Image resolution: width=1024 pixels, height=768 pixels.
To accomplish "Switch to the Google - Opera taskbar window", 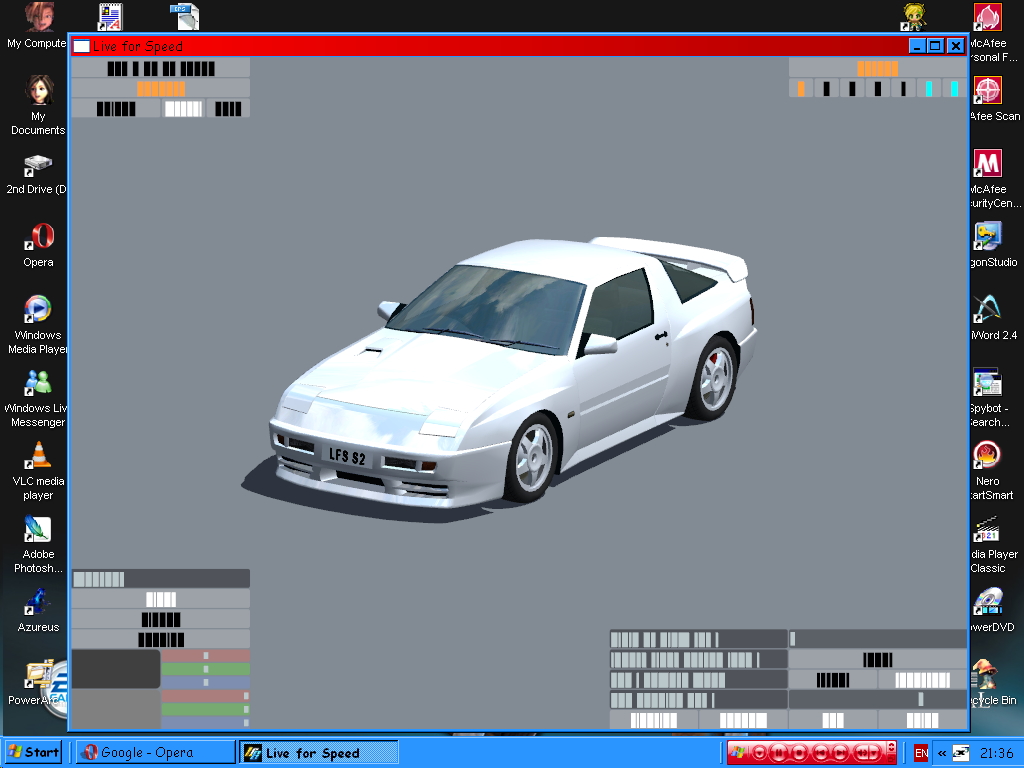I will click(155, 752).
